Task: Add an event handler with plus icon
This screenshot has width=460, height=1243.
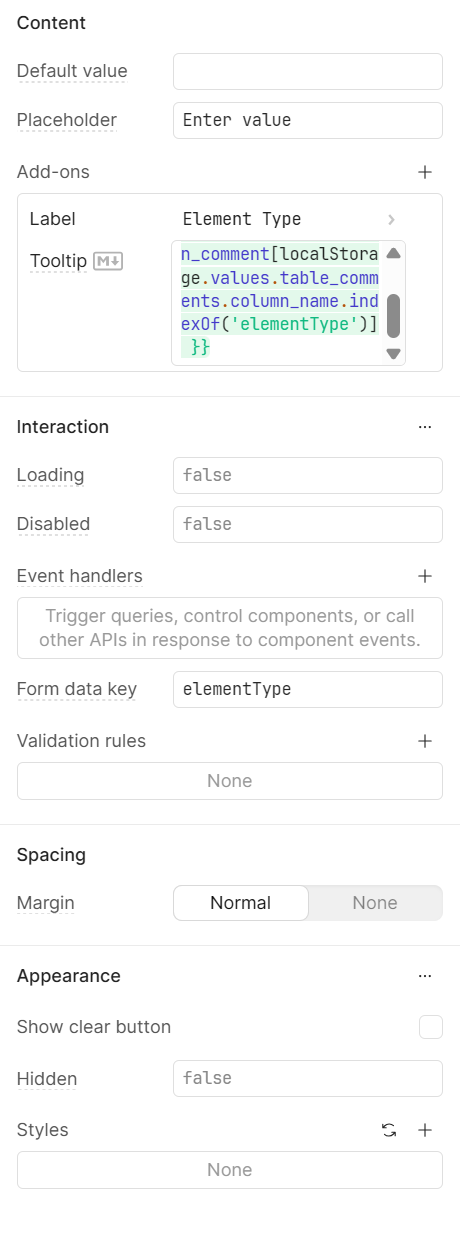Action: click(425, 576)
